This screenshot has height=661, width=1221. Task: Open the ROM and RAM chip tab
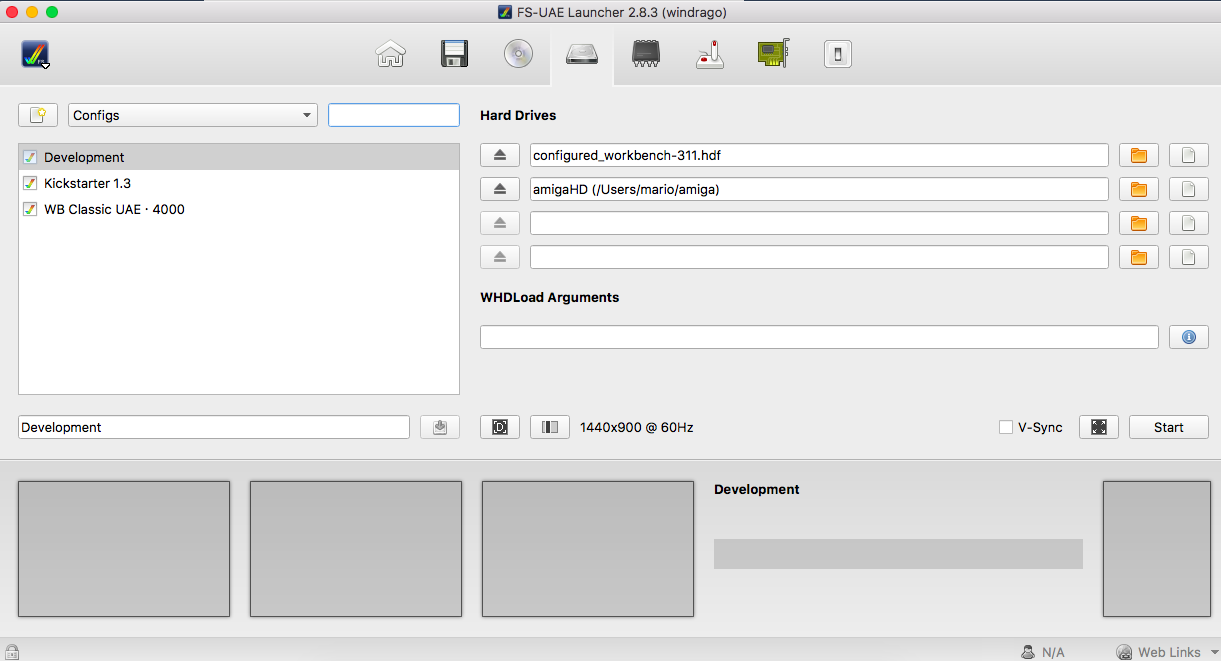(646, 53)
